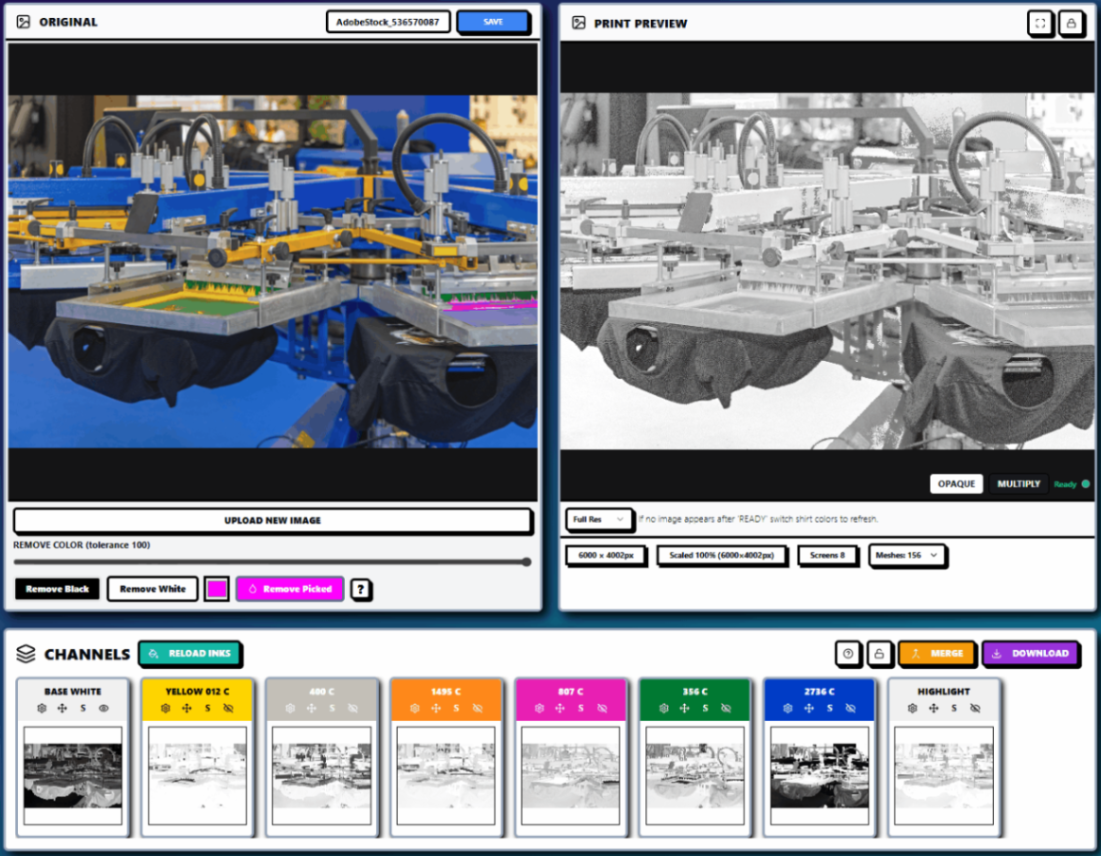Click the AdobeStock filename input field
This screenshot has width=1101, height=856.
(387, 22)
